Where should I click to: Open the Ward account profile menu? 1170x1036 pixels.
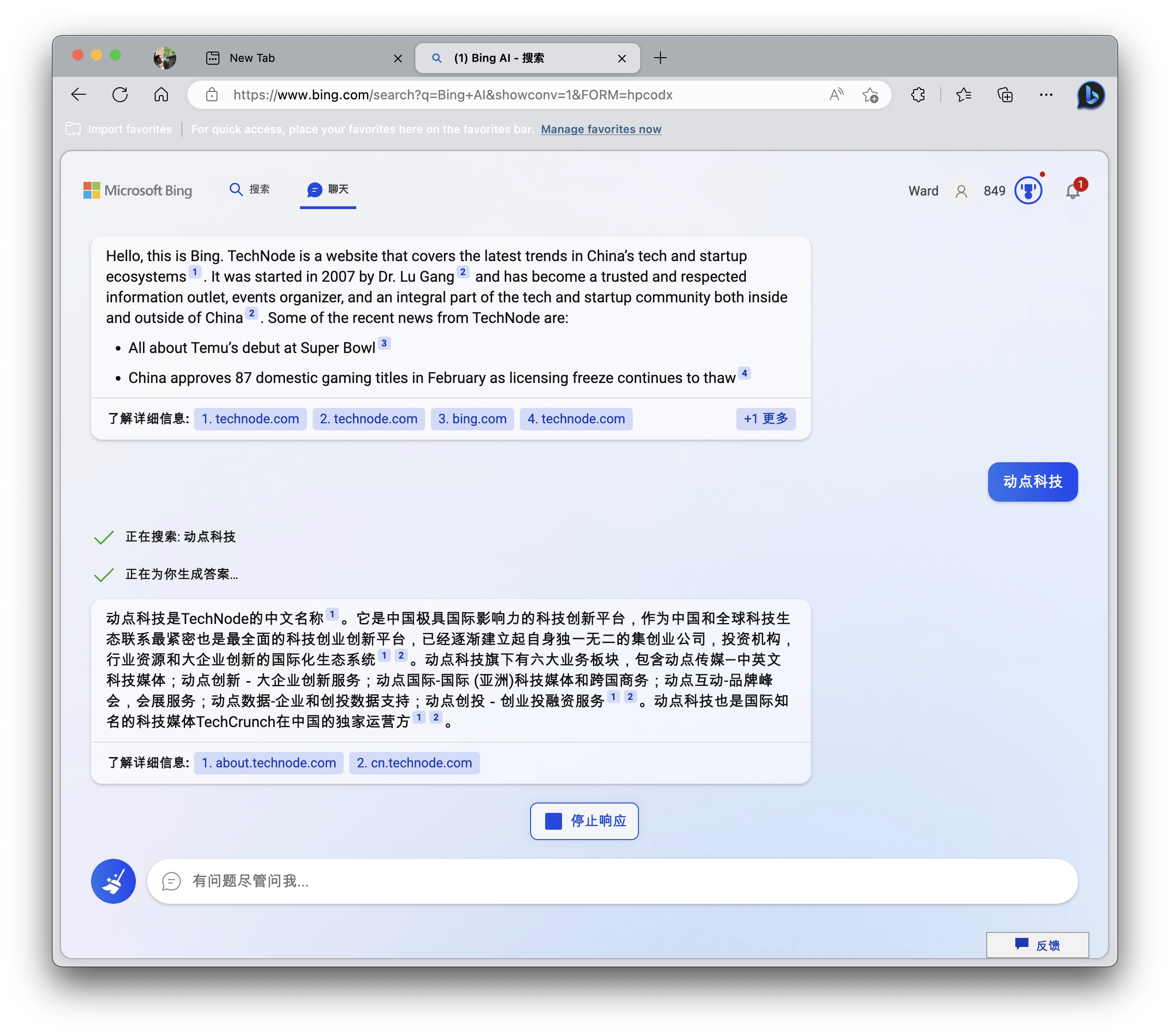pos(961,191)
